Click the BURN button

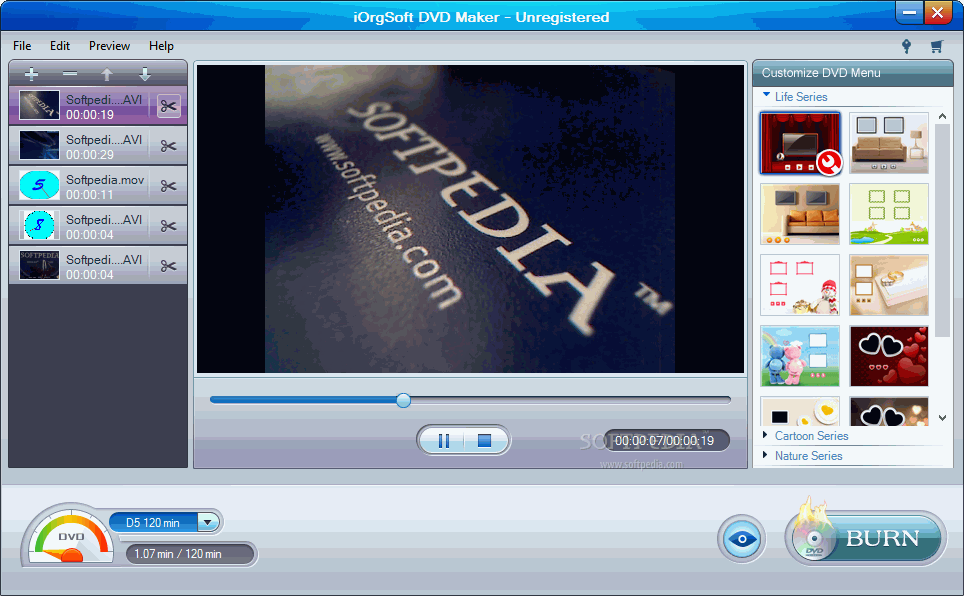tap(866, 538)
